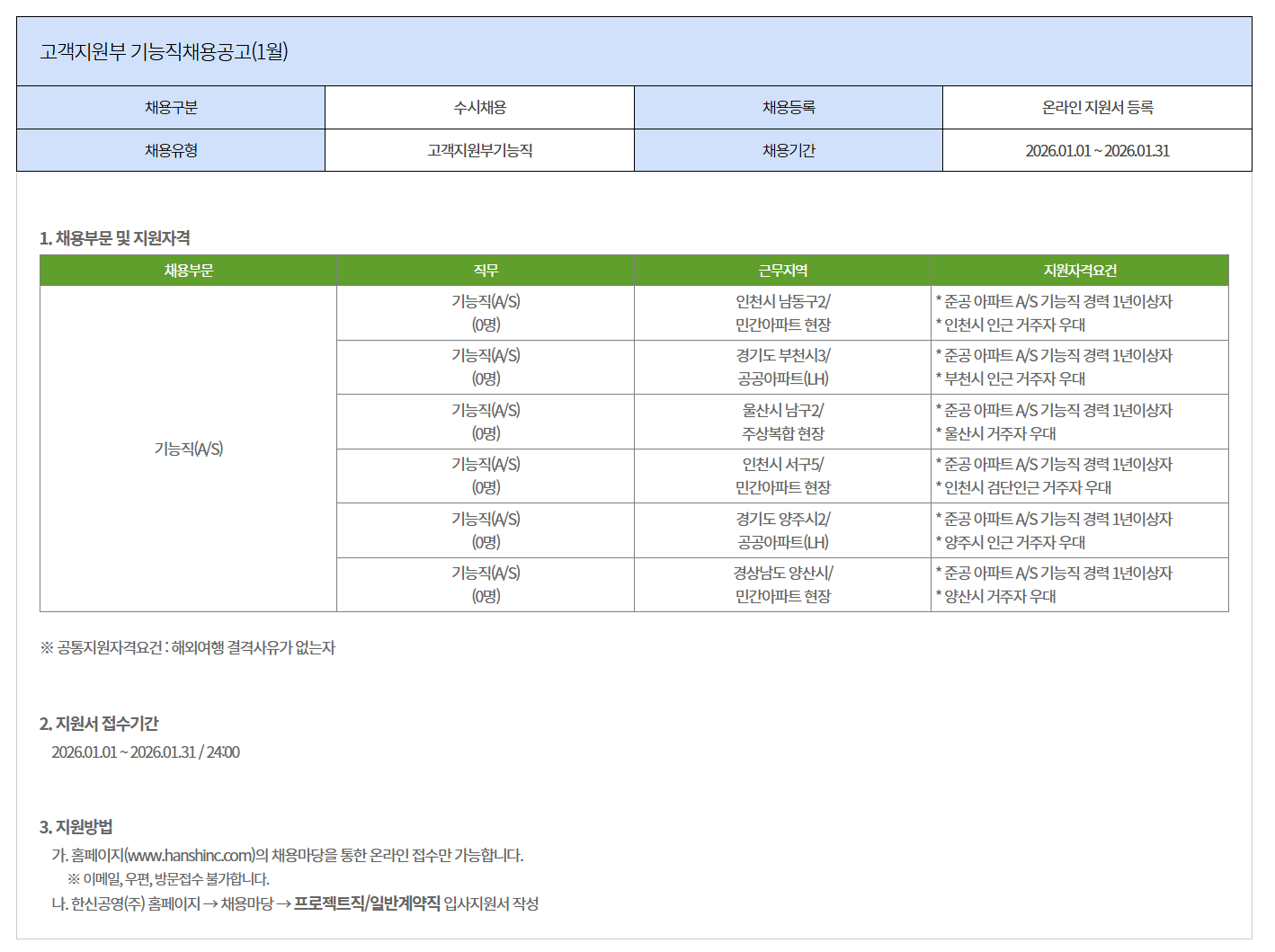Select the 채용구분 header cell
The width and height of the screenshot is (1275, 952).
[171, 107]
